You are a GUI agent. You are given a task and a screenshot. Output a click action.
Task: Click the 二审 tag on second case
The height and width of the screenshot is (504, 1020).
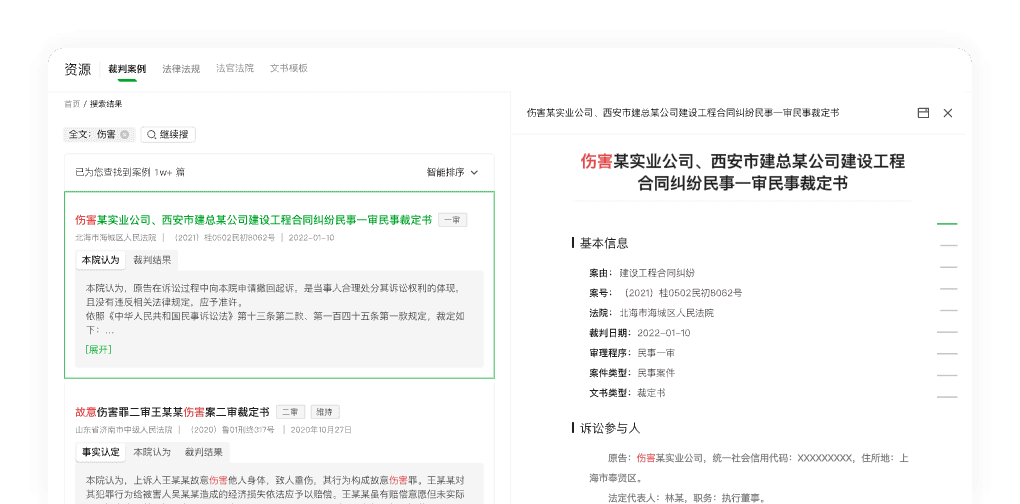290,412
